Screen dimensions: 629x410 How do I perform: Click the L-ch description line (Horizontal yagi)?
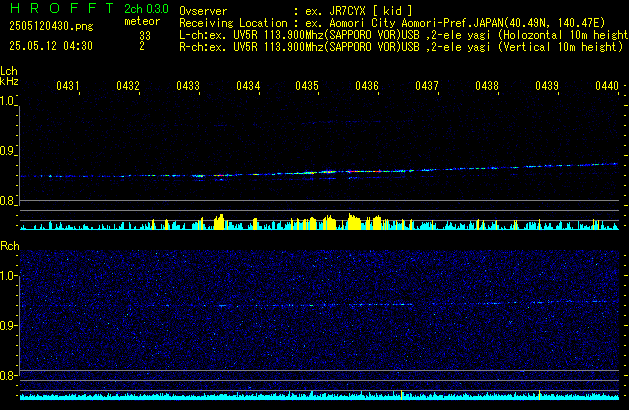coord(404,35)
